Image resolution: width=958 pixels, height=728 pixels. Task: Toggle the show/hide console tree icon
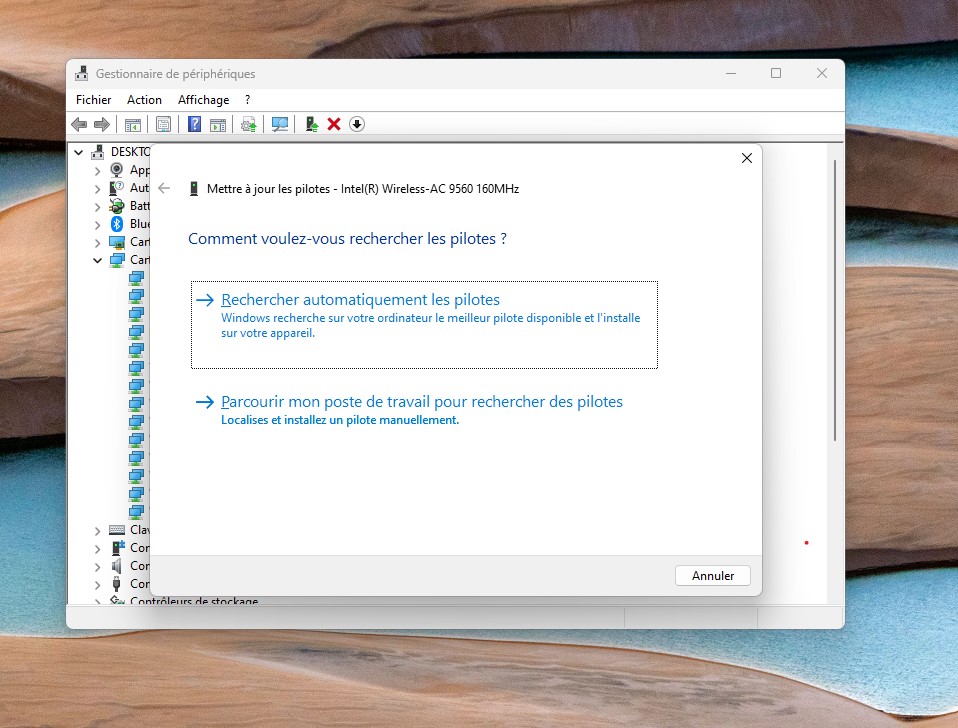pos(133,125)
